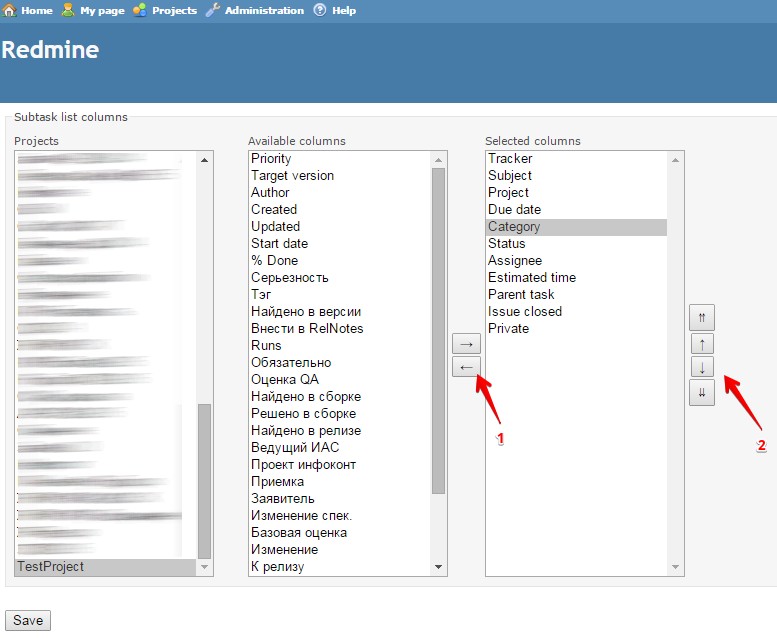Open the Home menu link
The height and width of the screenshot is (638, 777).
pos(37,10)
